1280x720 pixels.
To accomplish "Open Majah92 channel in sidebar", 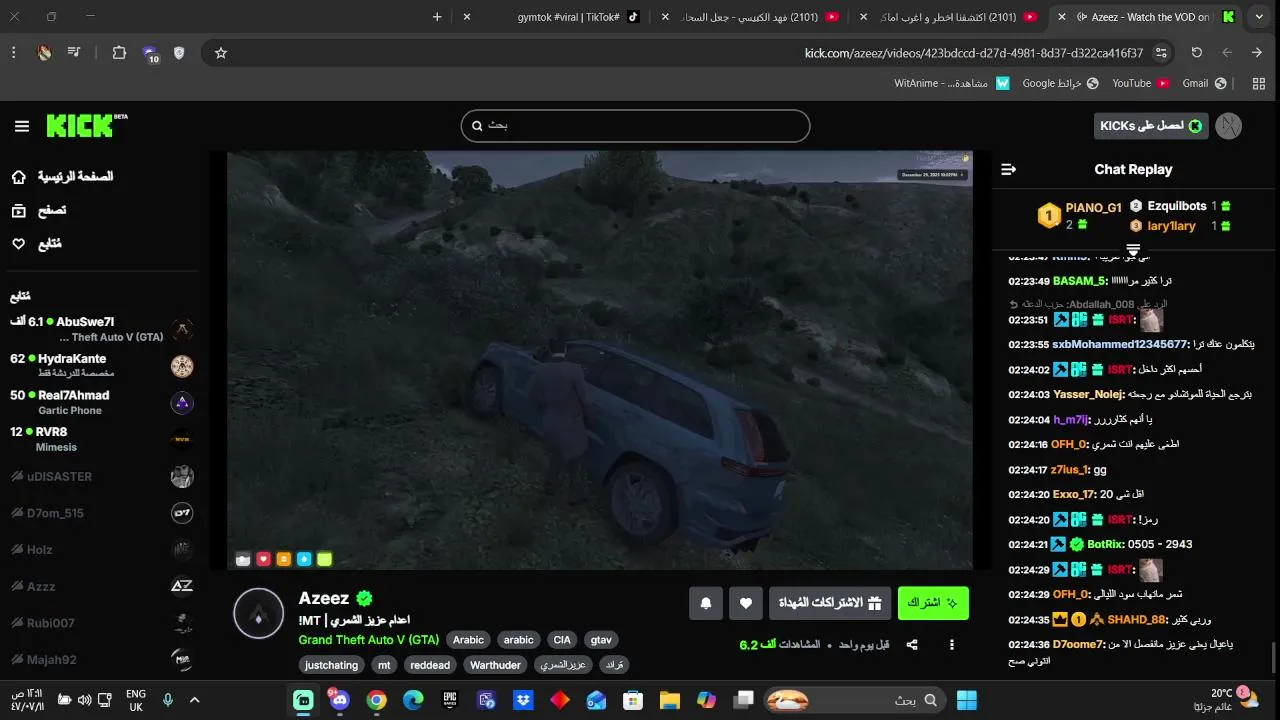I will (x=100, y=660).
